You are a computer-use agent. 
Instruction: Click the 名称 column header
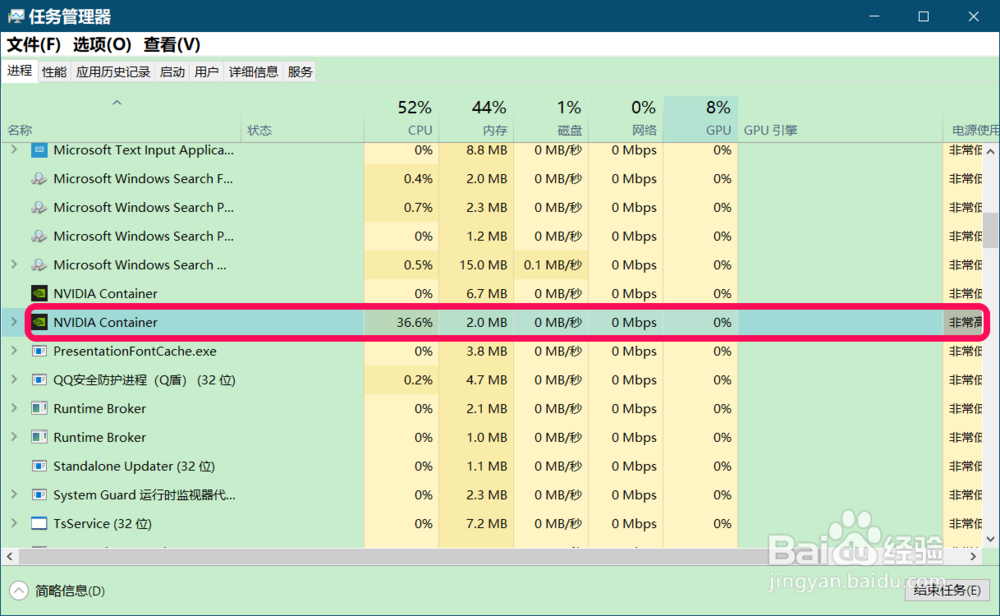(x=121, y=119)
